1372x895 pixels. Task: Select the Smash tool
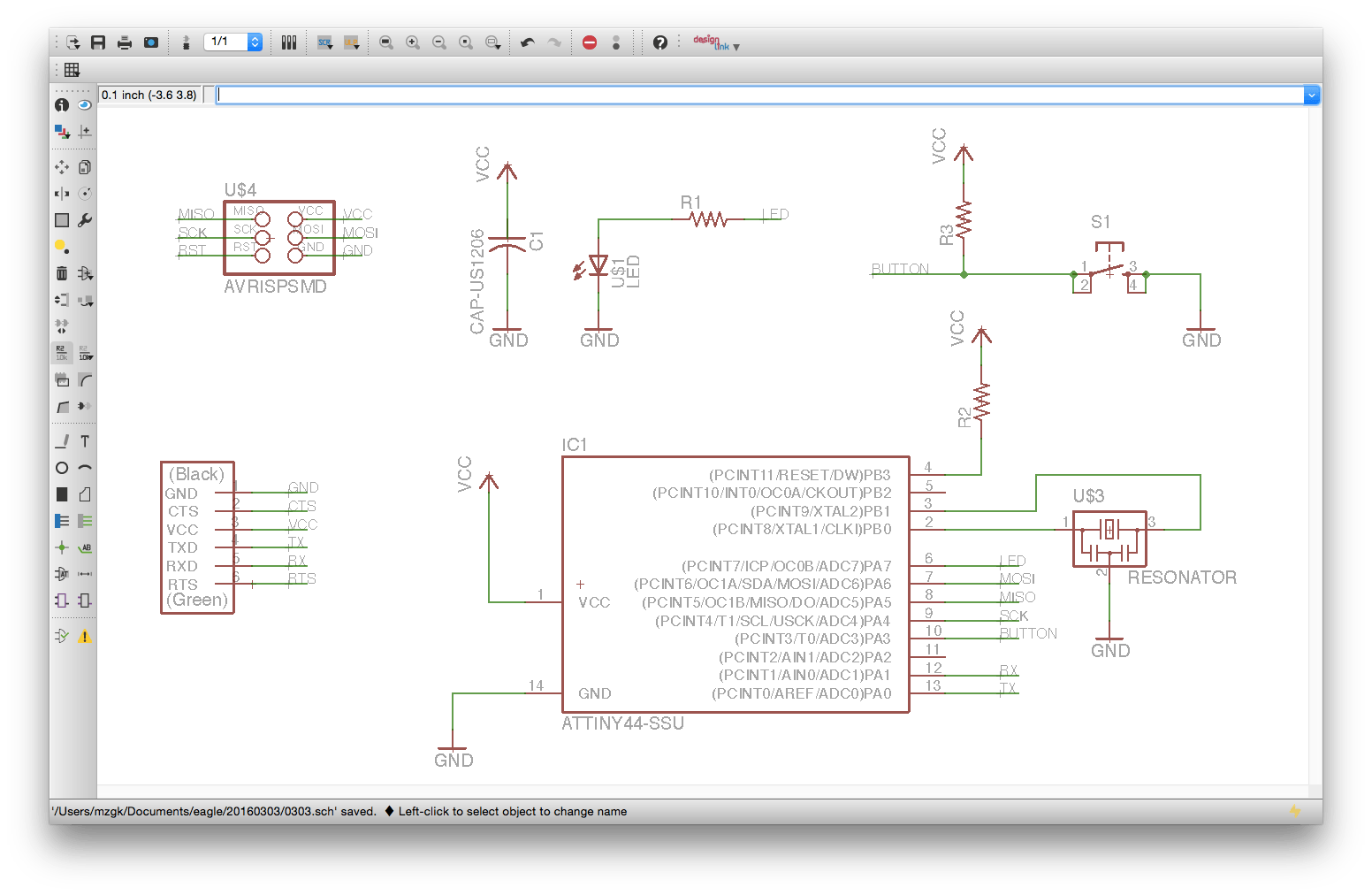click(62, 379)
